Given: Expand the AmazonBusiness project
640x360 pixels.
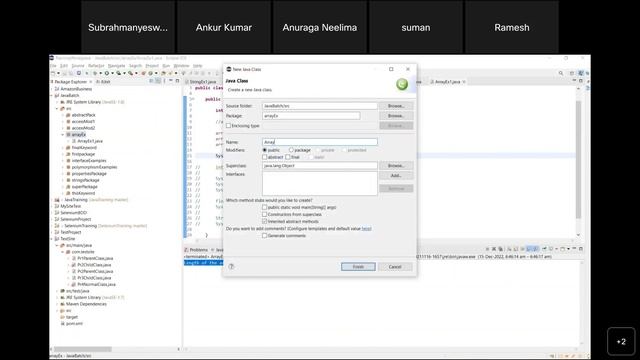Looking at the screenshot, I should [52, 89].
